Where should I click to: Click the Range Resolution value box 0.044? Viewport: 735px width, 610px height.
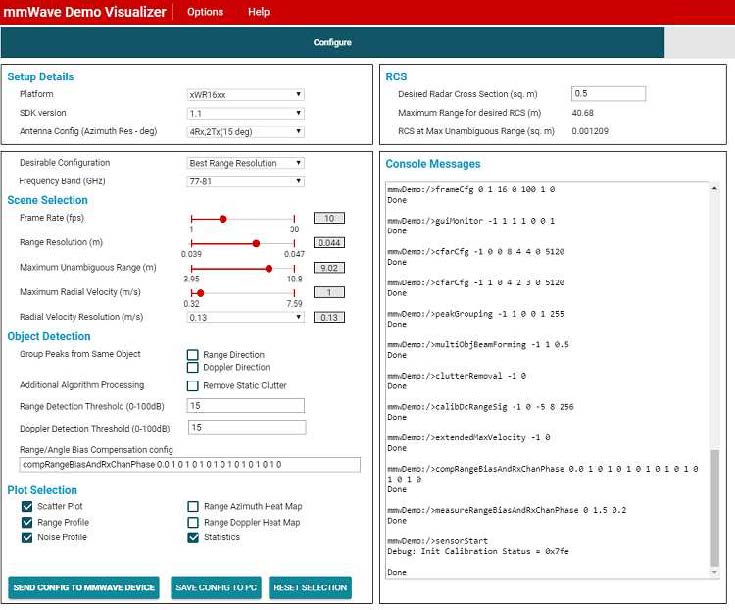click(329, 242)
